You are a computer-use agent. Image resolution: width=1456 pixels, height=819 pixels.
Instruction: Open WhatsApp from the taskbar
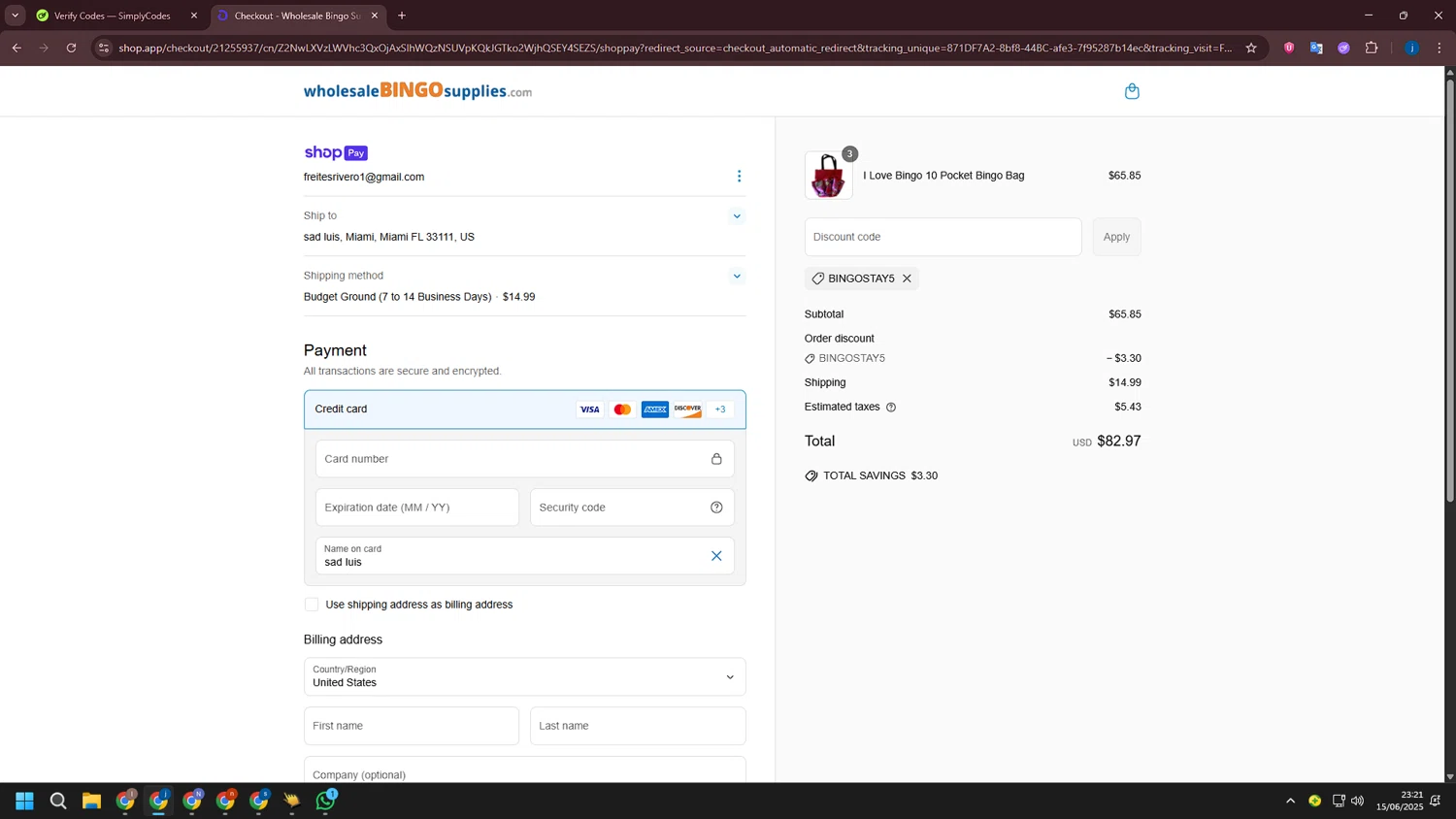pos(325,801)
